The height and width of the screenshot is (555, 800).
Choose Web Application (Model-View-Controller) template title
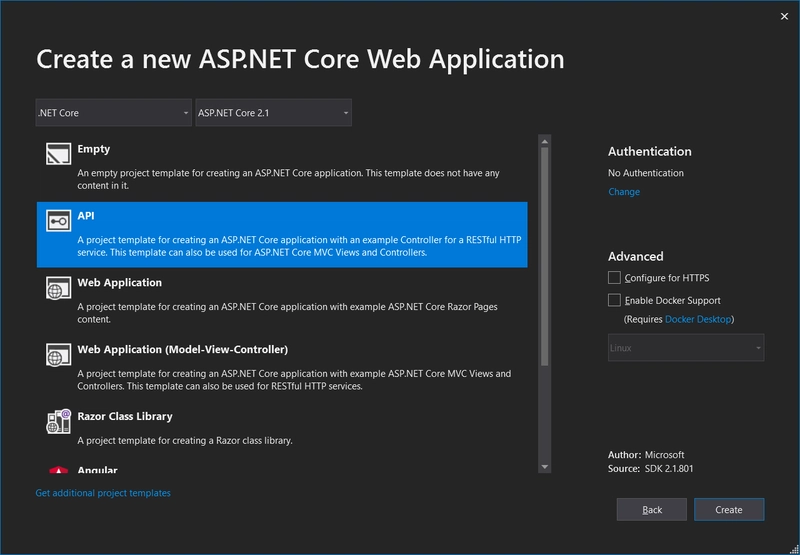click(x=183, y=349)
